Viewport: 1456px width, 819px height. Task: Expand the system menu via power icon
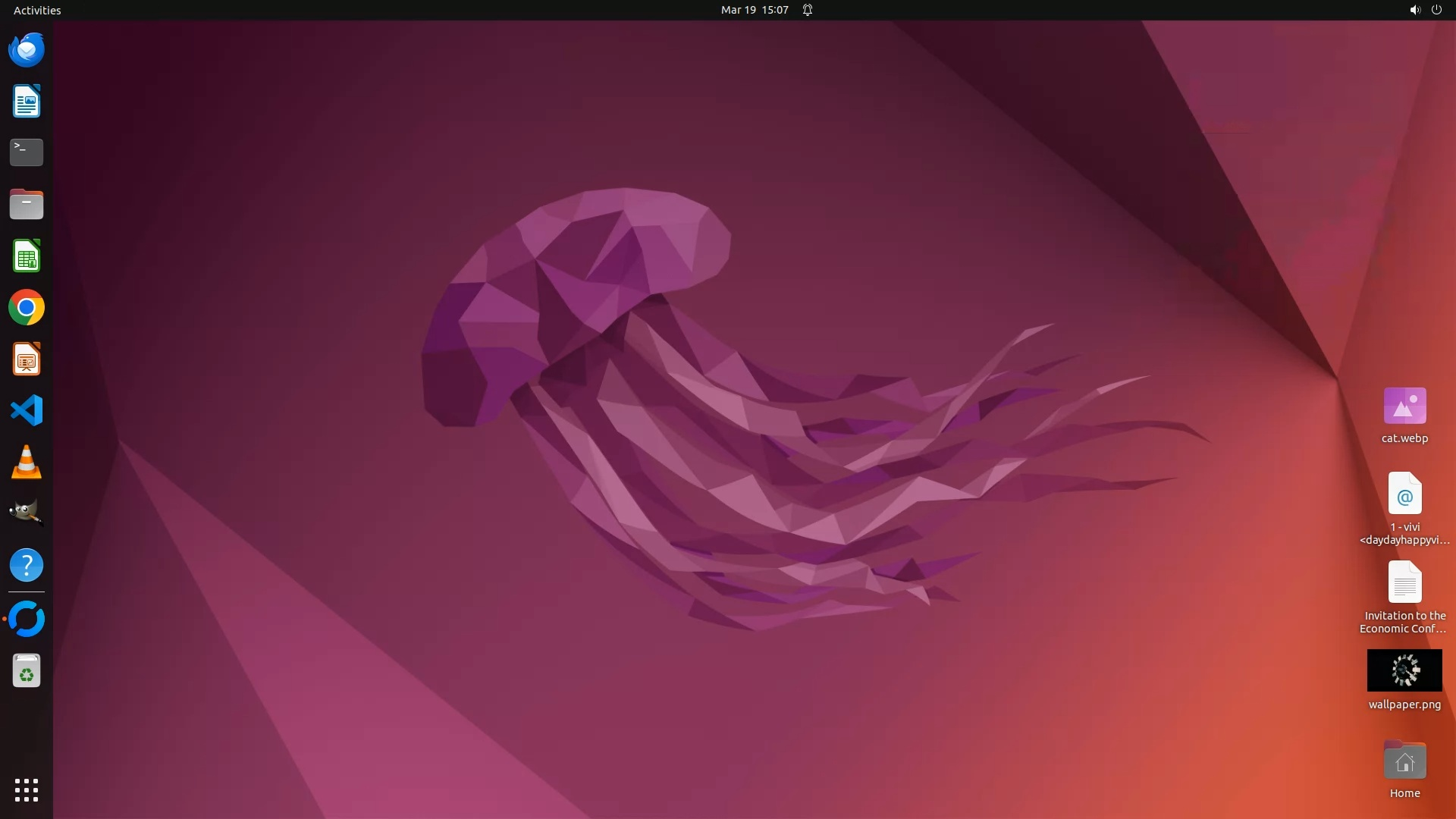click(x=1436, y=10)
